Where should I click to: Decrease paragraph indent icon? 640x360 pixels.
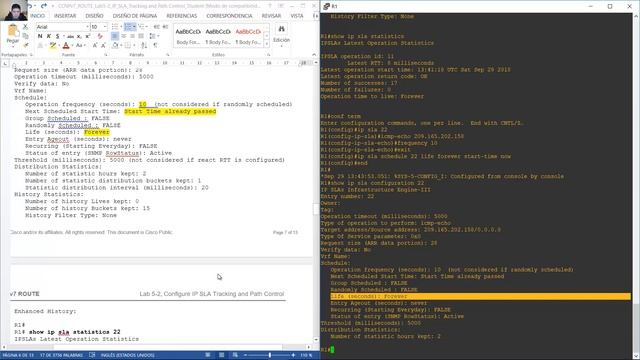pos(156,27)
